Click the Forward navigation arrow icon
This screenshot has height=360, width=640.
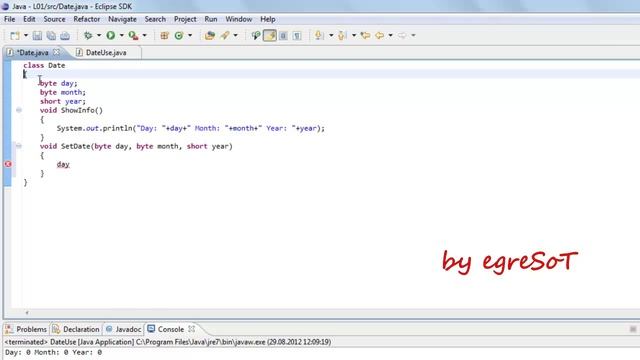click(x=402, y=36)
